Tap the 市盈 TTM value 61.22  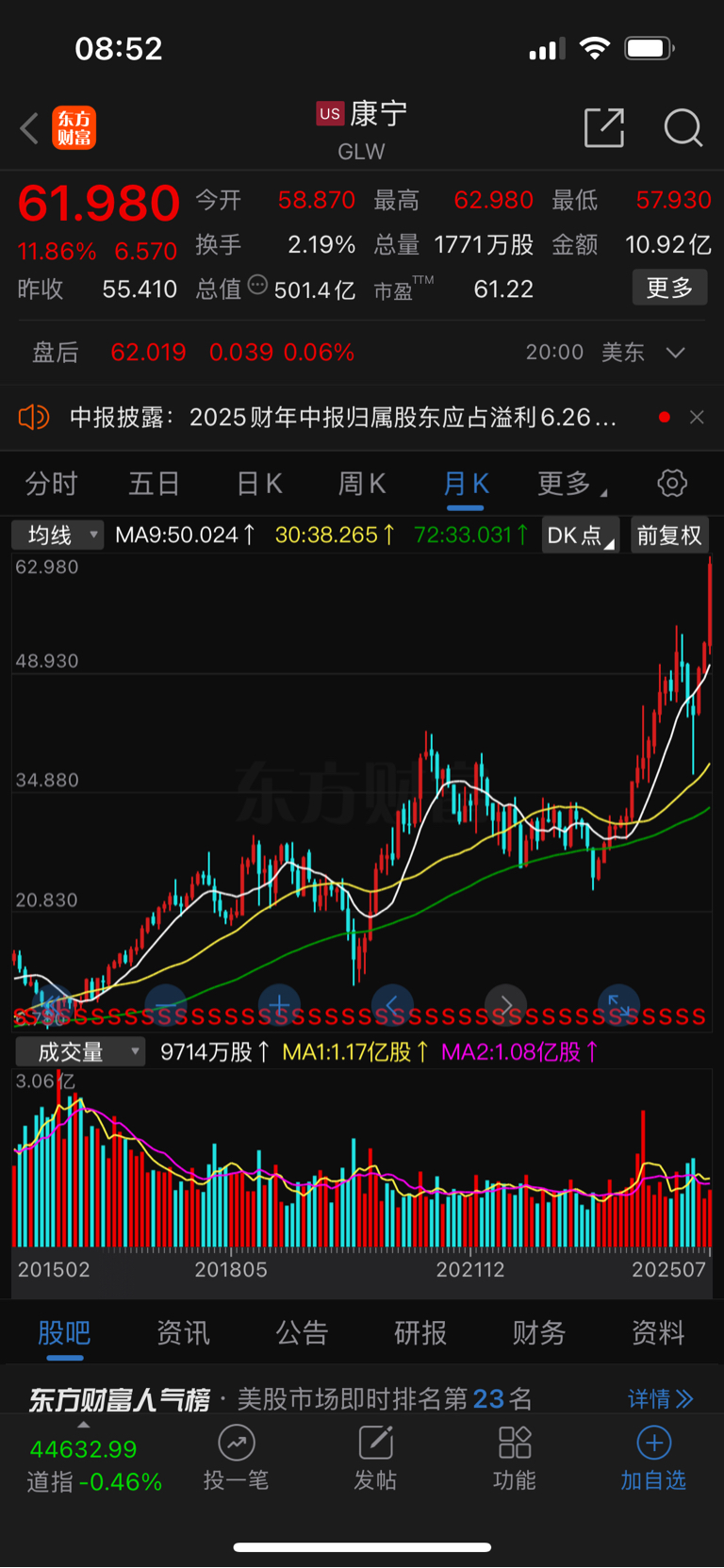tap(503, 289)
